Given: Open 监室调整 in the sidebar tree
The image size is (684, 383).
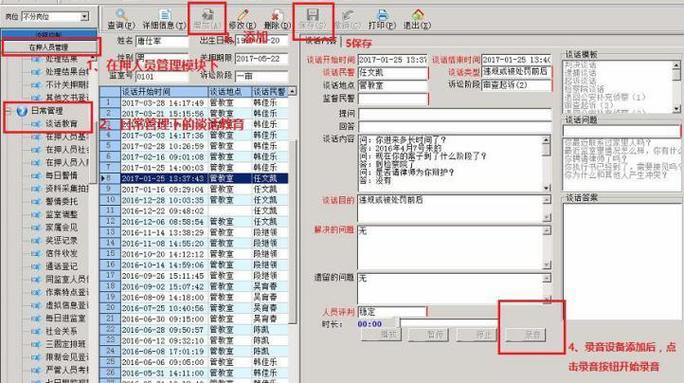Looking at the screenshot, I should coord(62,214).
